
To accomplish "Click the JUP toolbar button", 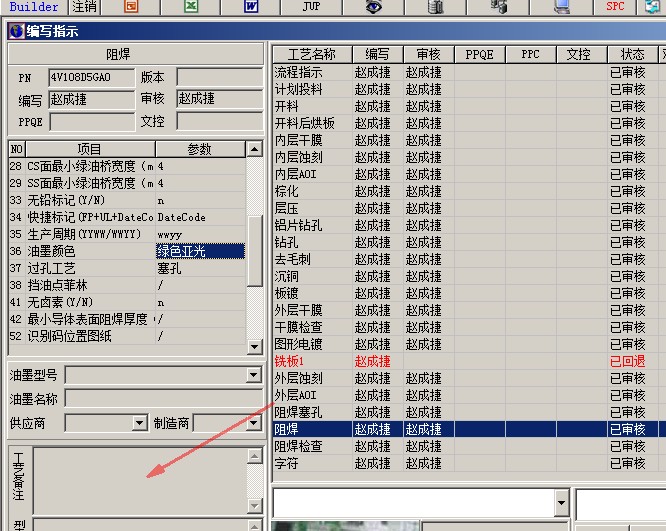I will coord(311,6).
